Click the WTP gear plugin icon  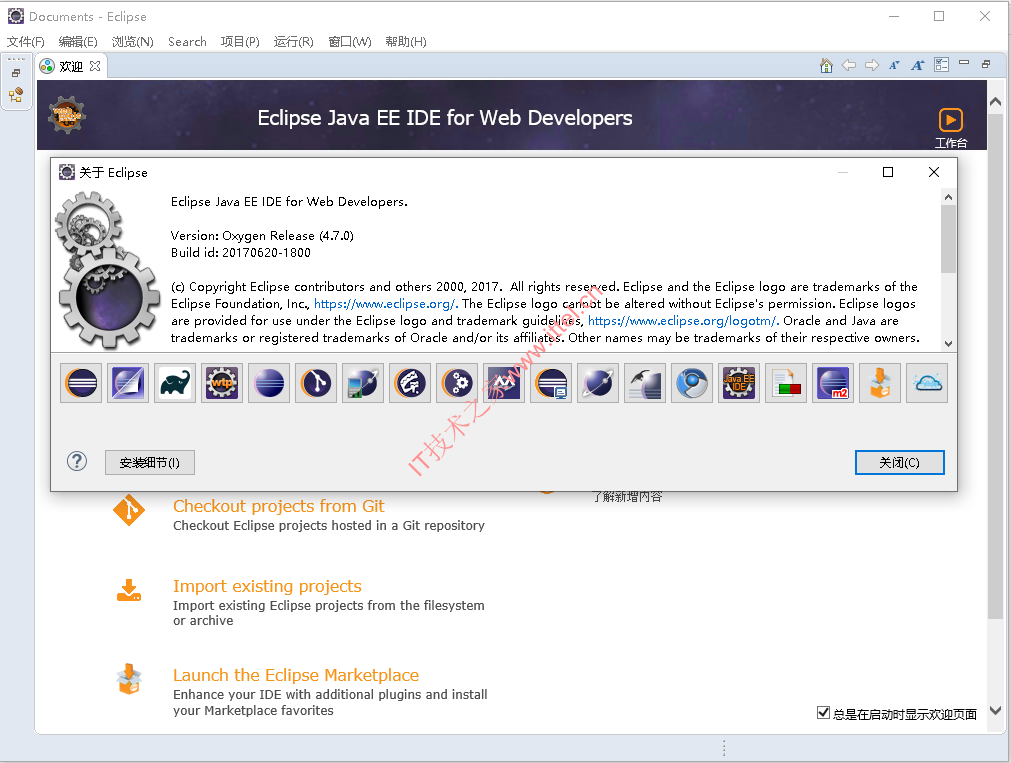pos(222,383)
